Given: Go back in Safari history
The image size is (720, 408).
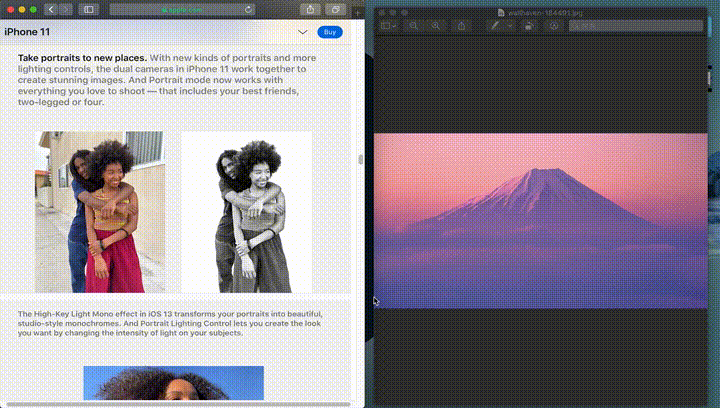Looking at the screenshot, I should point(51,9).
